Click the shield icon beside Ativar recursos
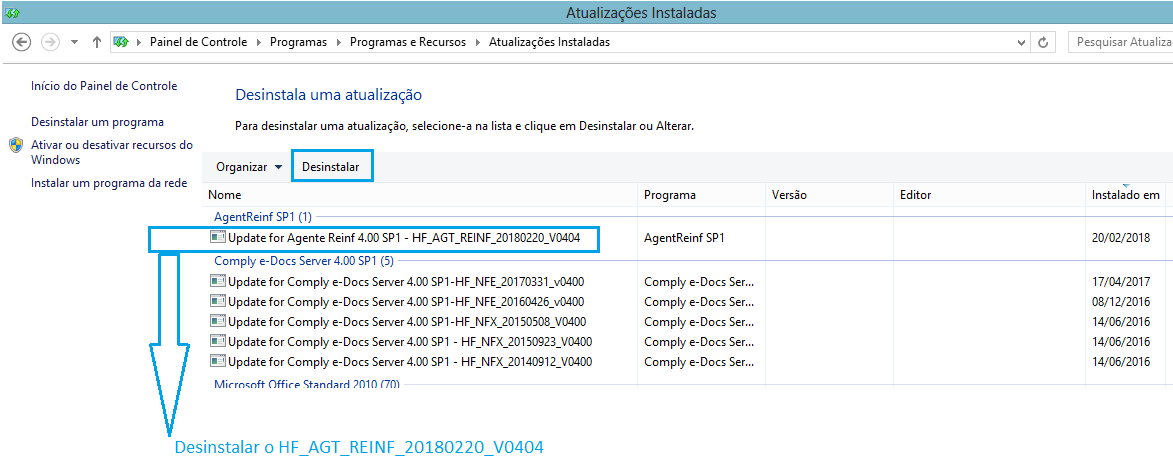 16,145
